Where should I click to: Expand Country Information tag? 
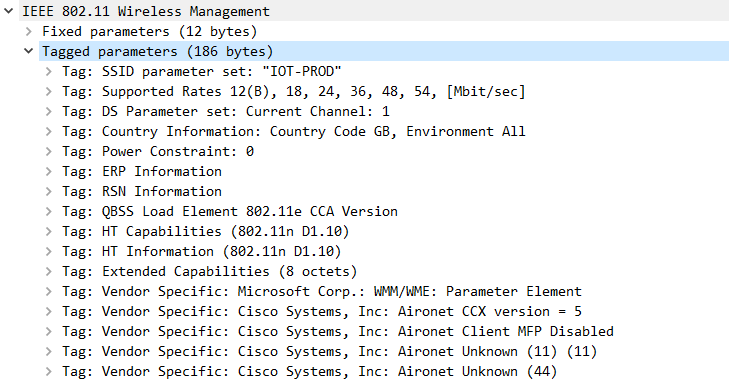pyautogui.click(x=48, y=131)
